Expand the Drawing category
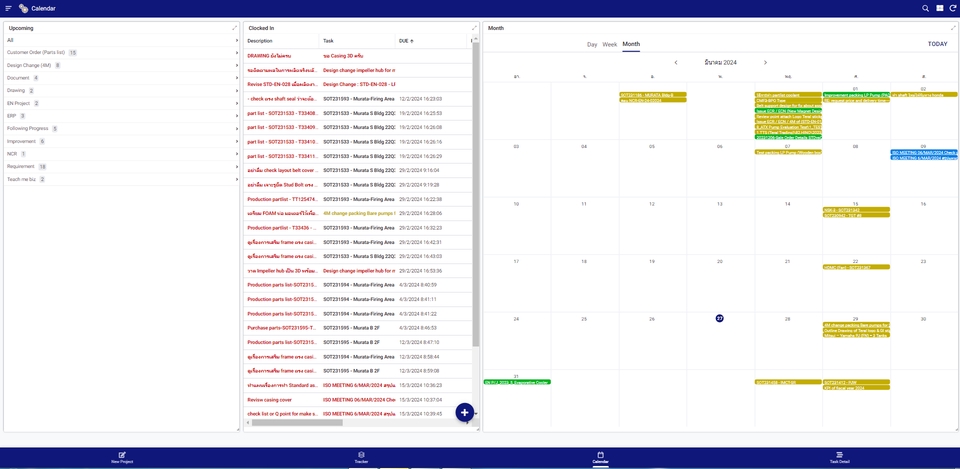 pyautogui.click(x=121, y=91)
